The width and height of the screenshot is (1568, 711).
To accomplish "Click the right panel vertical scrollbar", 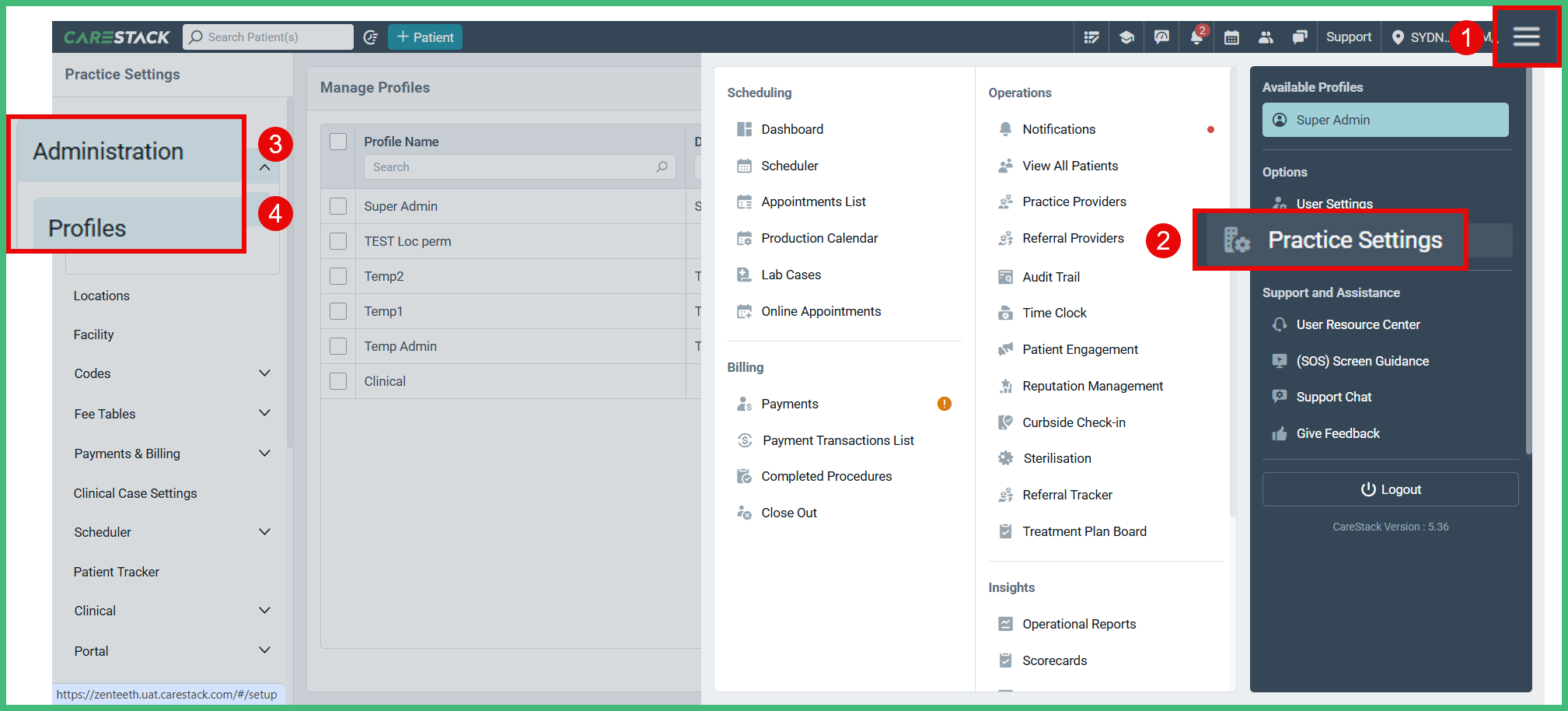I will point(1528,261).
